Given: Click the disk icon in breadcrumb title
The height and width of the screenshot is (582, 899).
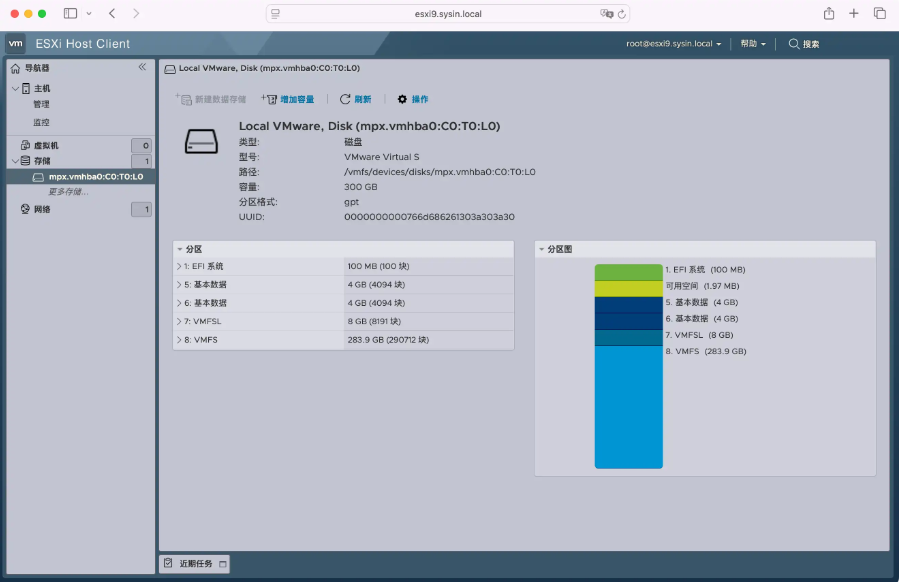Looking at the screenshot, I should tap(170, 69).
